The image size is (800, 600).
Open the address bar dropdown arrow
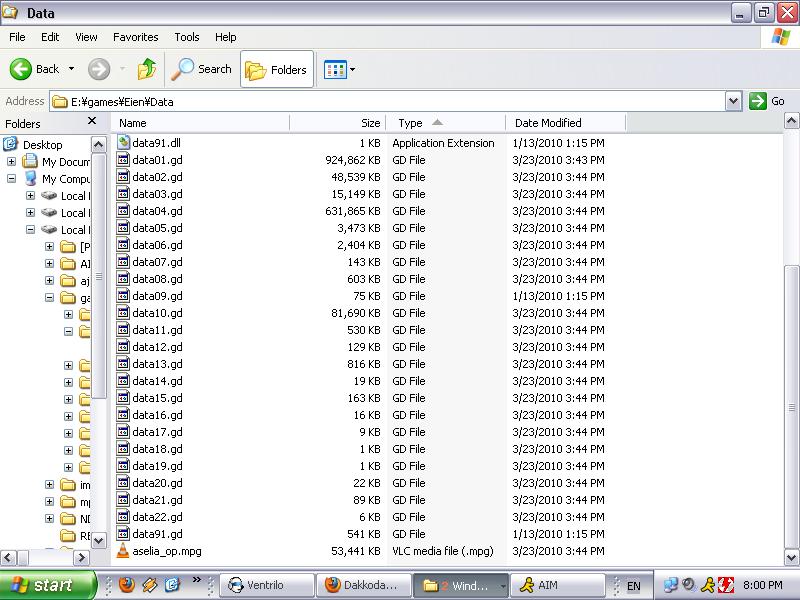click(x=733, y=101)
